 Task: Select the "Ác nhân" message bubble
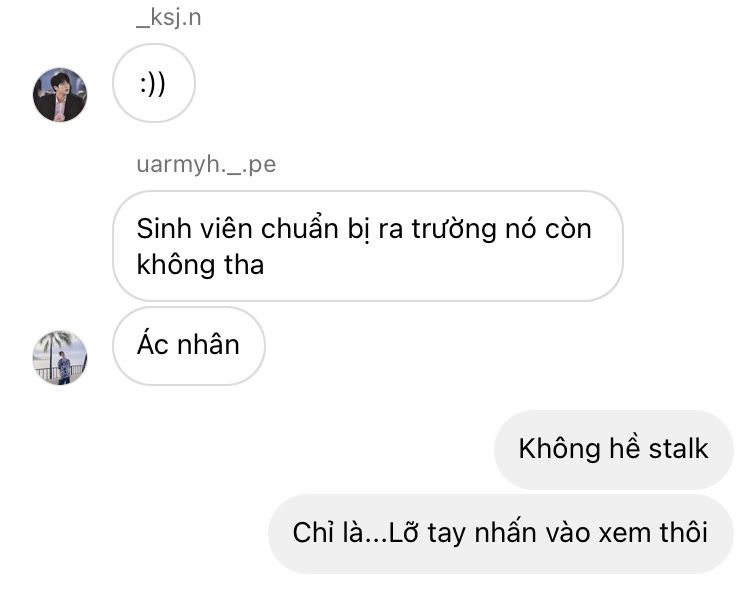[188, 346]
